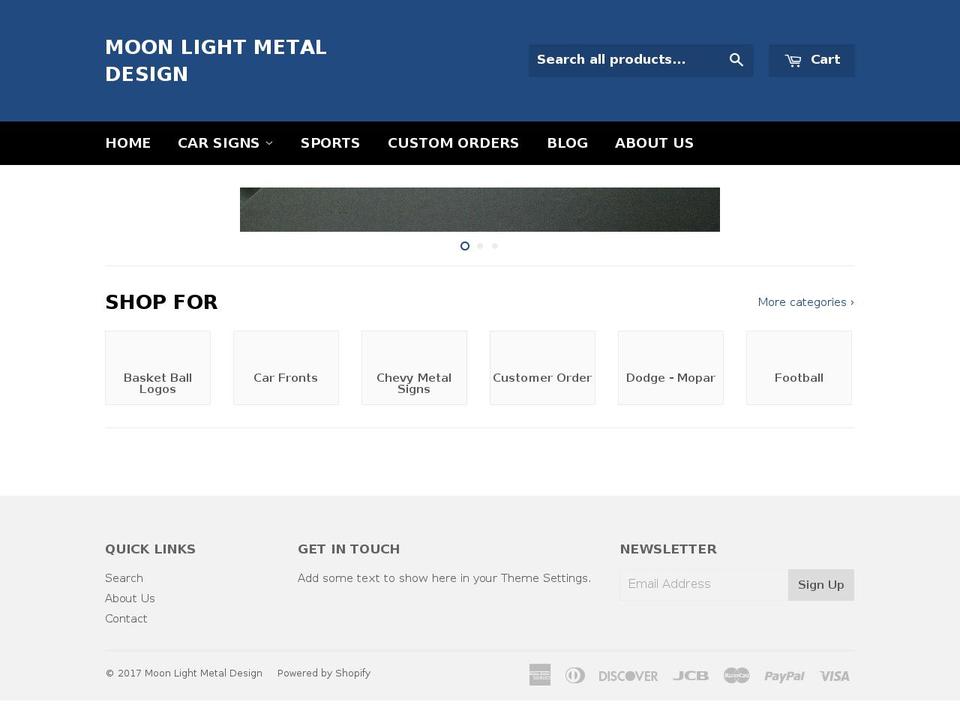This screenshot has height=720, width=960.
Task: Open More categories link
Action: [x=806, y=302]
